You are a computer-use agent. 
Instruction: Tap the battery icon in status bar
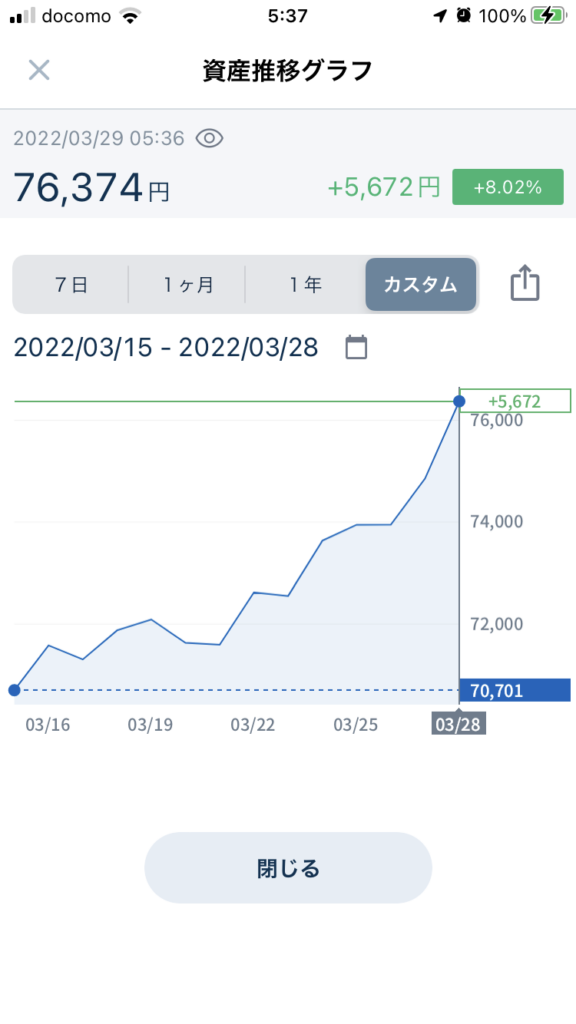[x=548, y=16]
